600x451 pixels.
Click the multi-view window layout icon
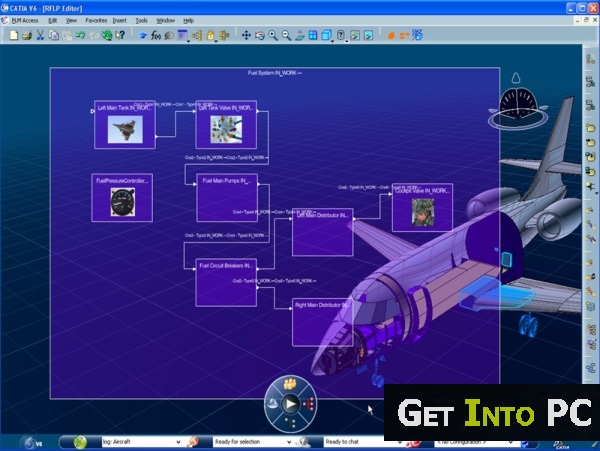[313, 36]
